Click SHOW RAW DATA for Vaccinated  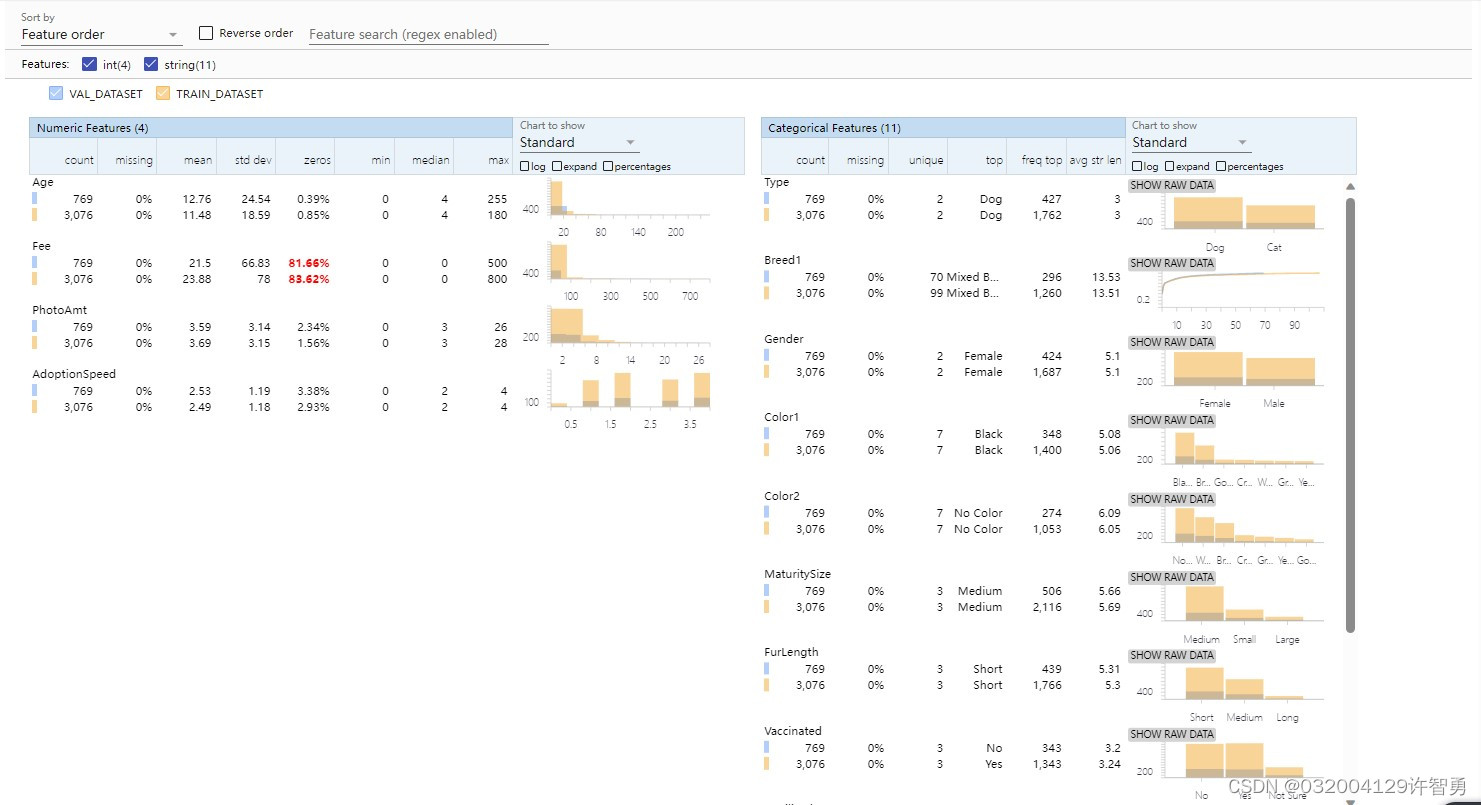click(x=1172, y=734)
